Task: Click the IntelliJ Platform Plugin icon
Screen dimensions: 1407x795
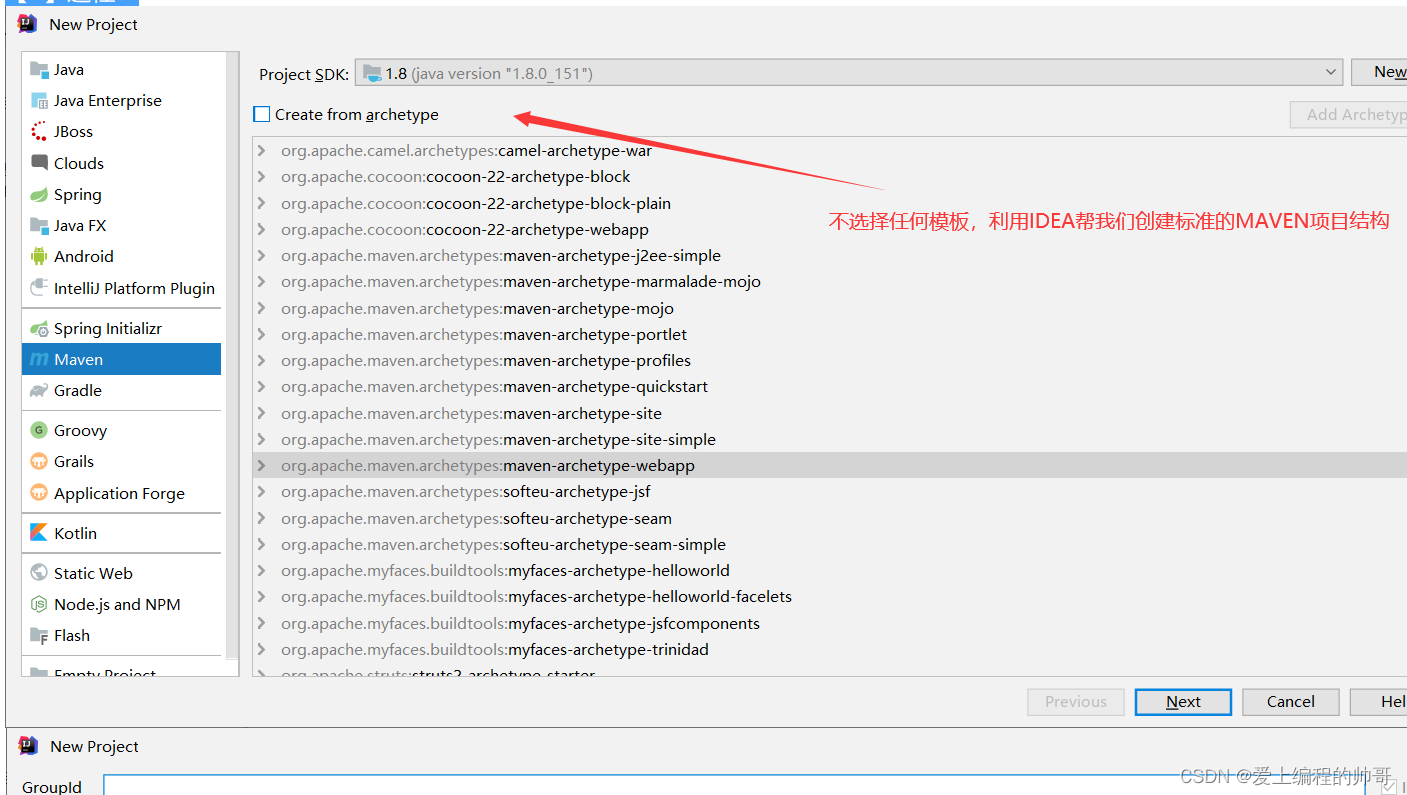Action: [x=39, y=288]
